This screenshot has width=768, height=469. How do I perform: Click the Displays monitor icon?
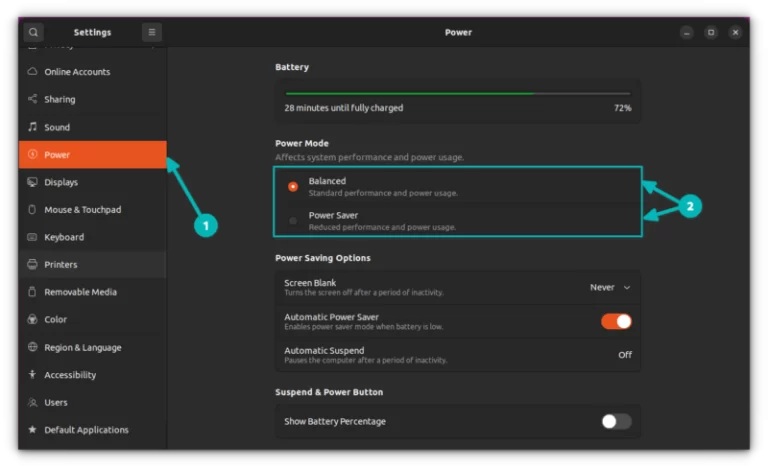32,182
